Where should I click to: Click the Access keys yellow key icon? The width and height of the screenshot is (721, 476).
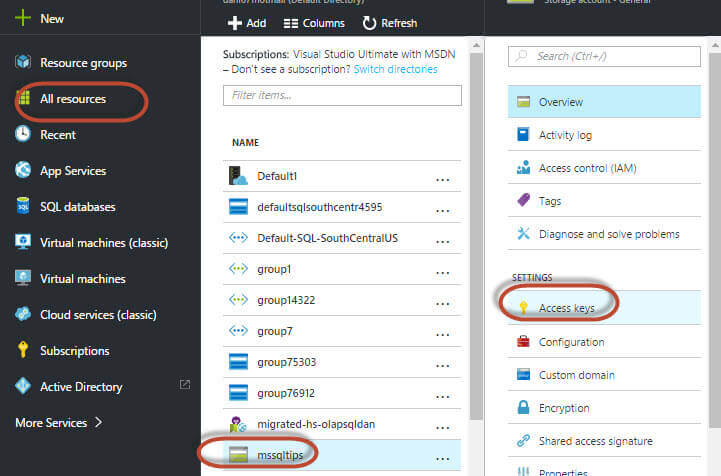pyautogui.click(x=523, y=308)
